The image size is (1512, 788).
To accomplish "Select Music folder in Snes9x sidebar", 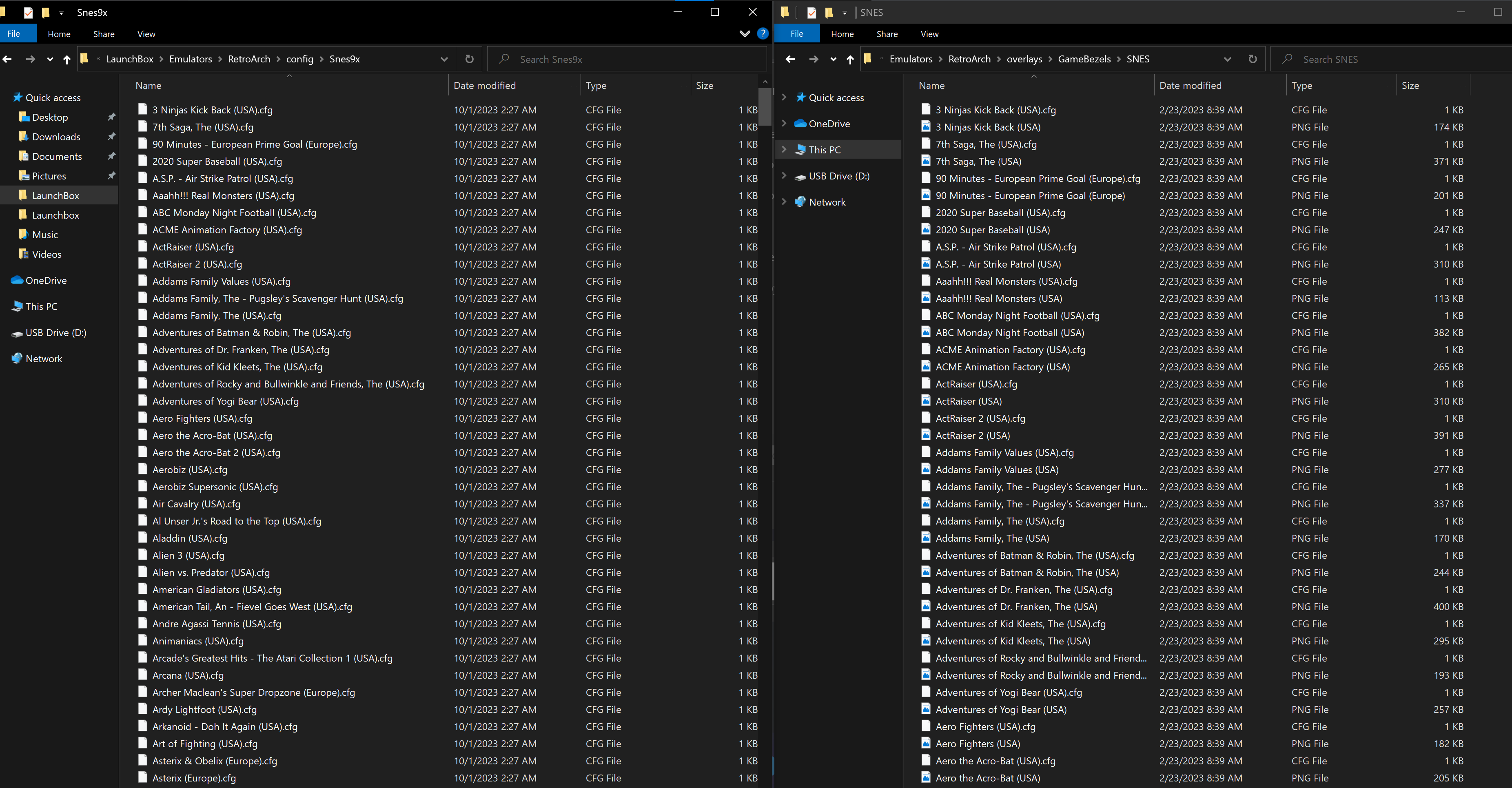I will pyautogui.click(x=44, y=235).
